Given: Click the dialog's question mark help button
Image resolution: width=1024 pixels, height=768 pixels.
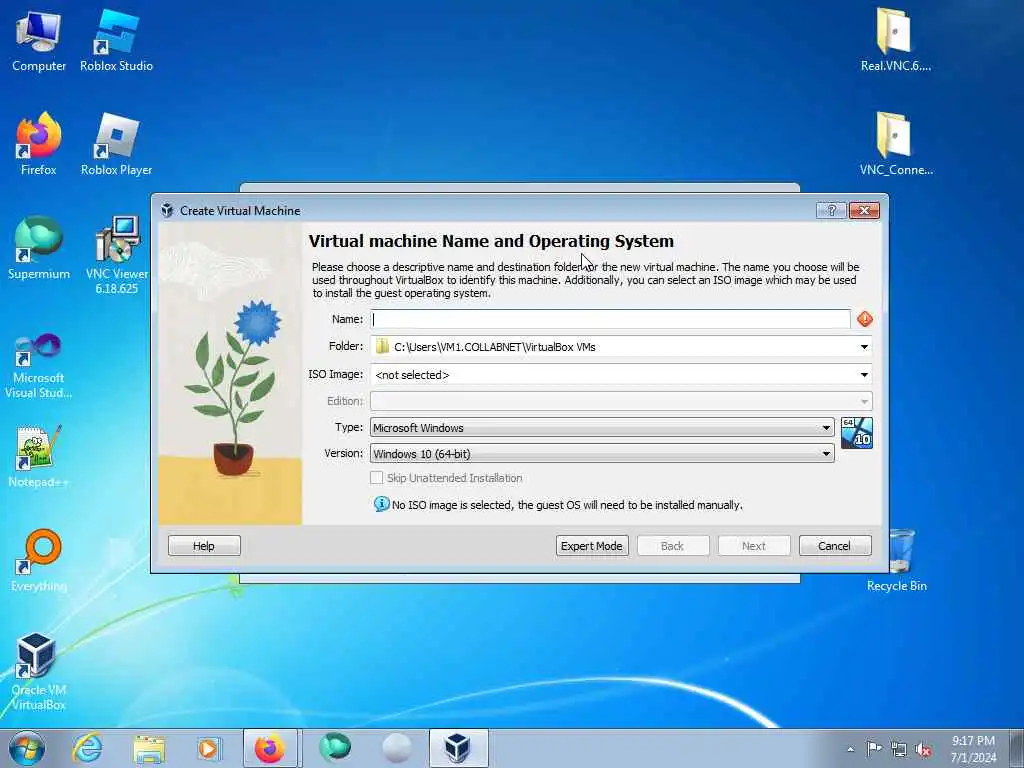Looking at the screenshot, I should 831,210.
